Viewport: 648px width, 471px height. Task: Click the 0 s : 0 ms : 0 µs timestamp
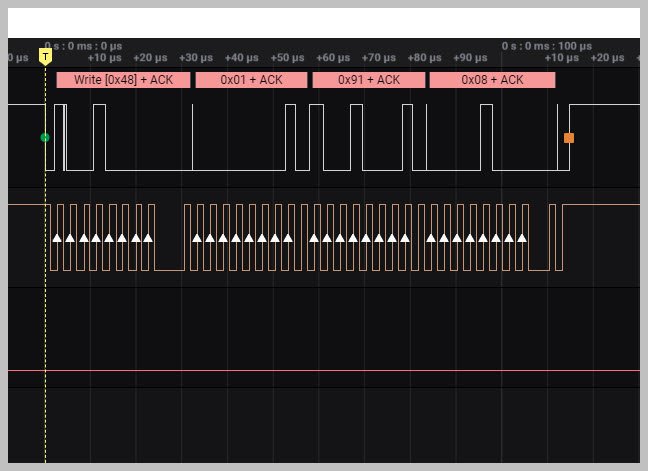84,46
